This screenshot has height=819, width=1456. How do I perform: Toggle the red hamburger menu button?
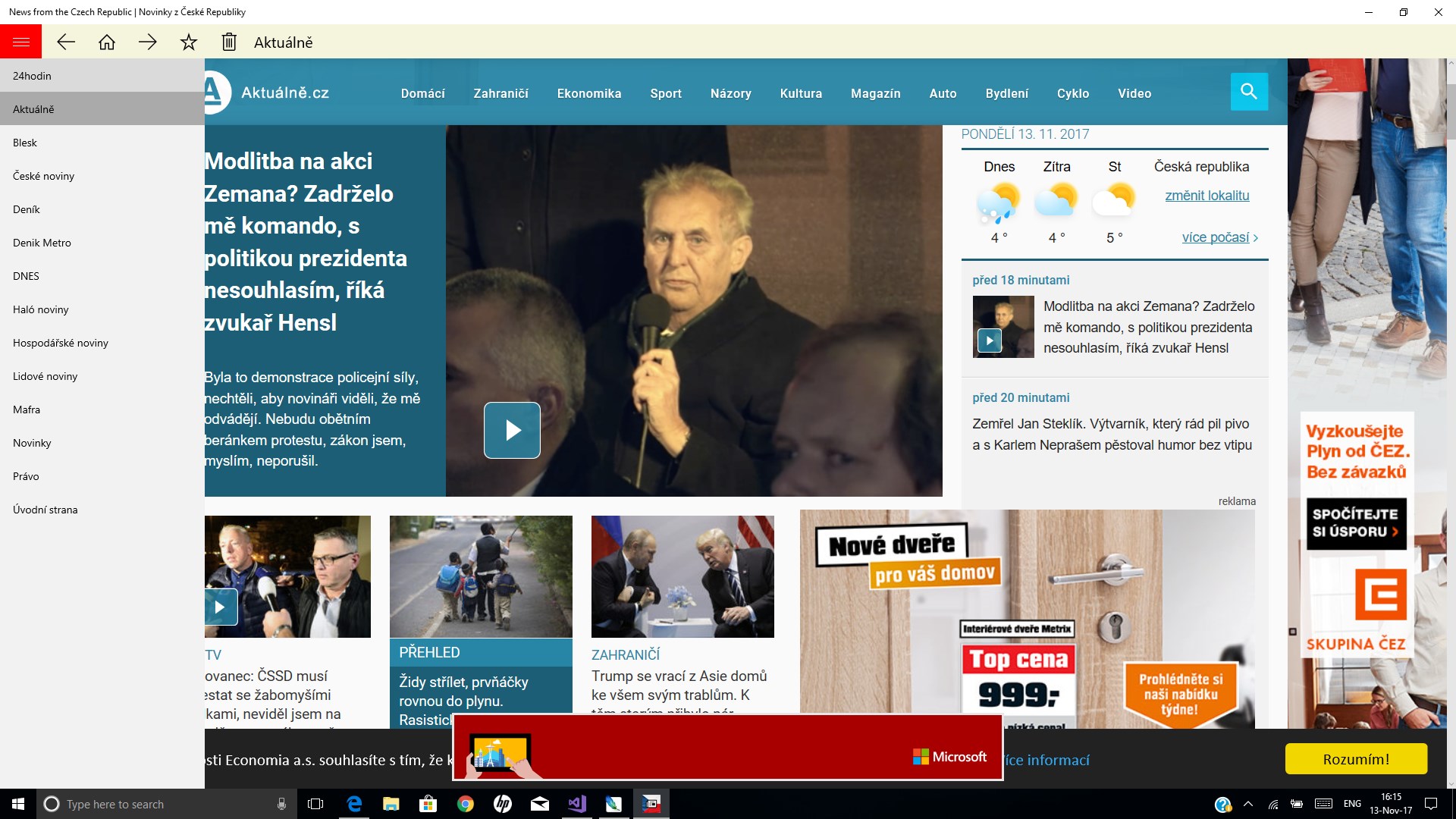pyautogui.click(x=20, y=42)
